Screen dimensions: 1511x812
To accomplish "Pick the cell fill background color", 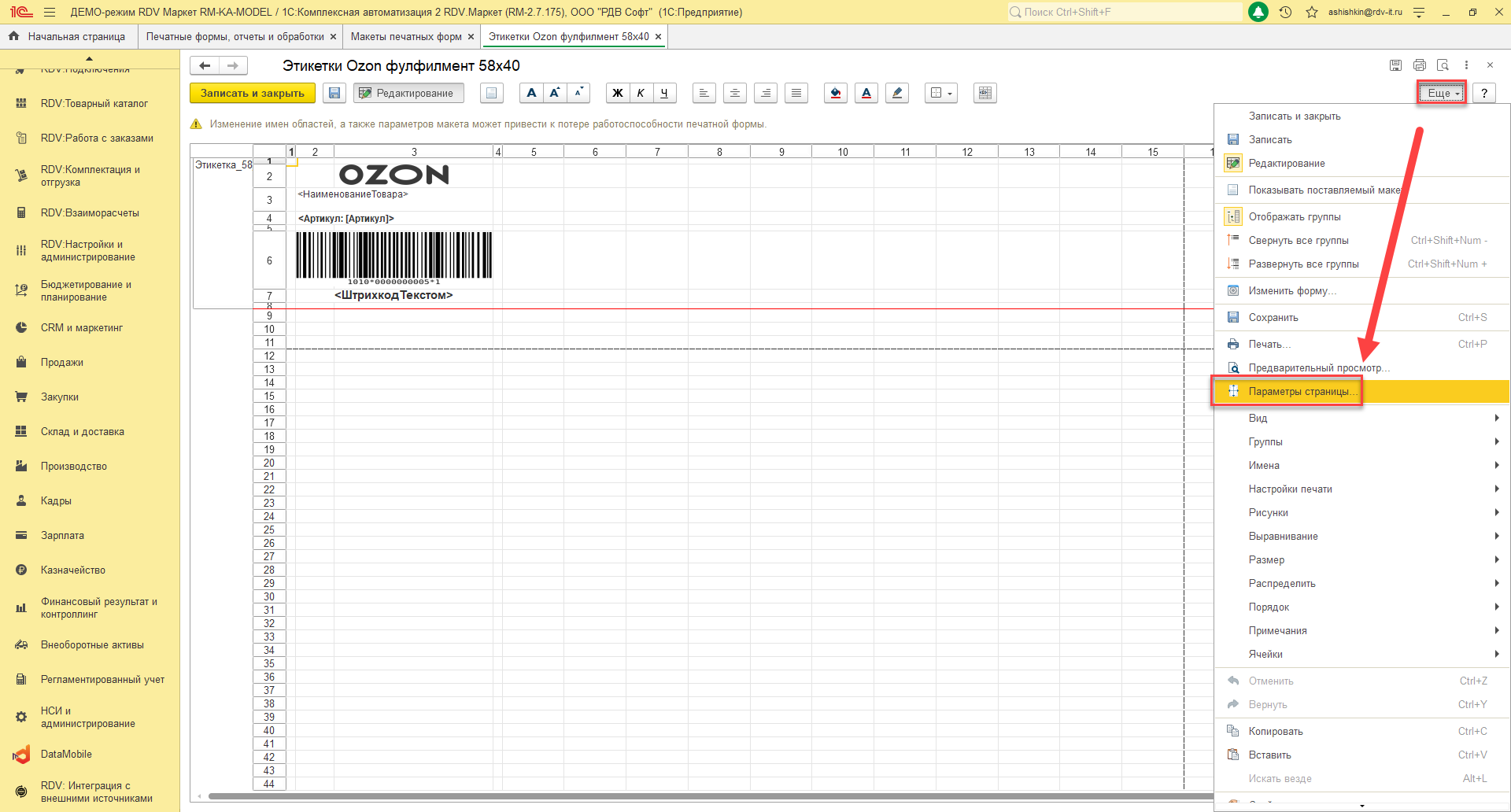I will tap(836, 93).
